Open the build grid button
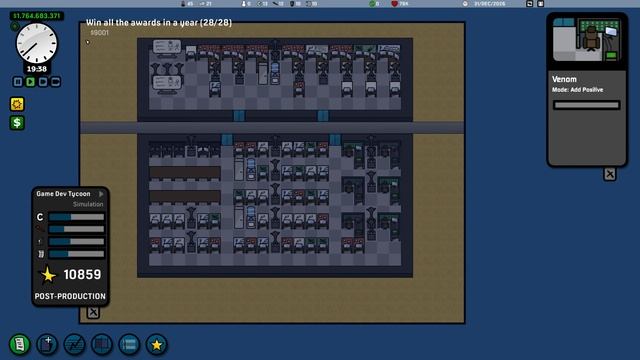 tap(102, 344)
